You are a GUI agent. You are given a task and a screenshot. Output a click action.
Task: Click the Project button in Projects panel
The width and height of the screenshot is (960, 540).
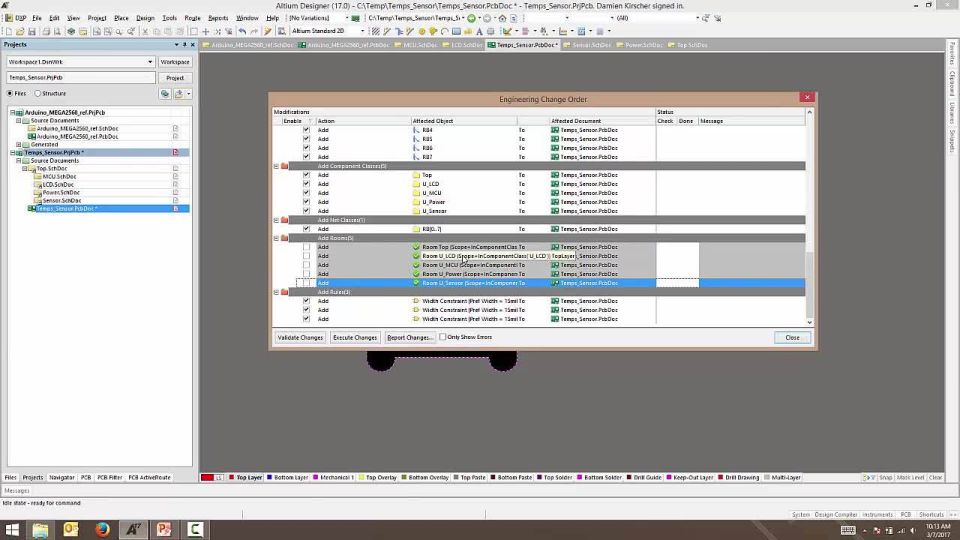(x=174, y=78)
